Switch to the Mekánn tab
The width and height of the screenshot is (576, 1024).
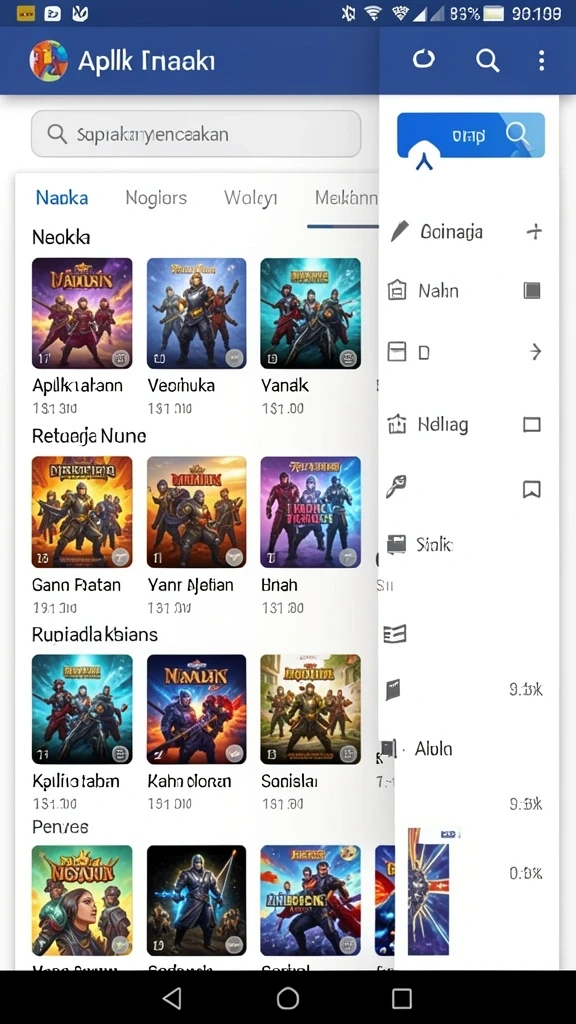(346, 198)
